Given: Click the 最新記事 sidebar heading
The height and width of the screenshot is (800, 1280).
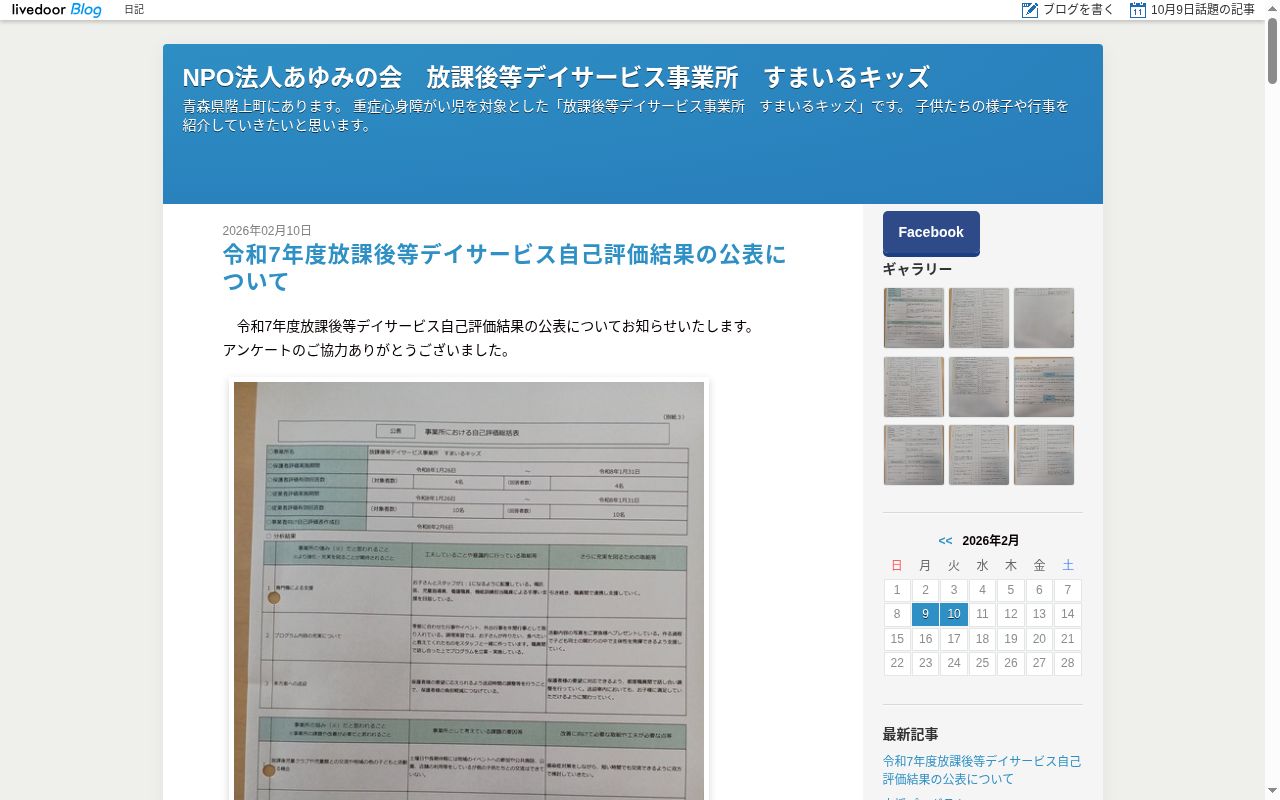Looking at the screenshot, I should click(x=910, y=734).
